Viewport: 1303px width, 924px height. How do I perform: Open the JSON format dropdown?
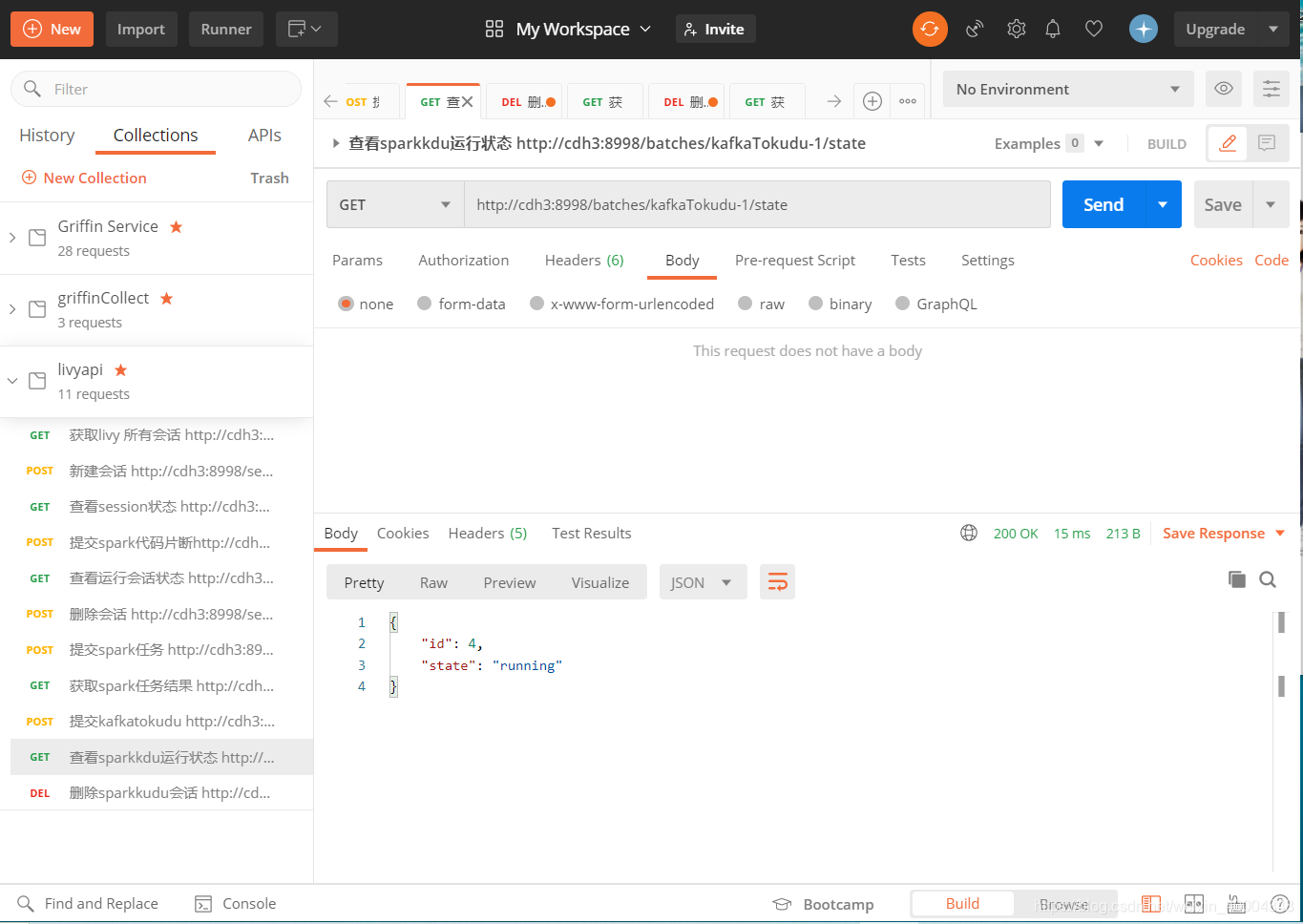[x=702, y=582]
